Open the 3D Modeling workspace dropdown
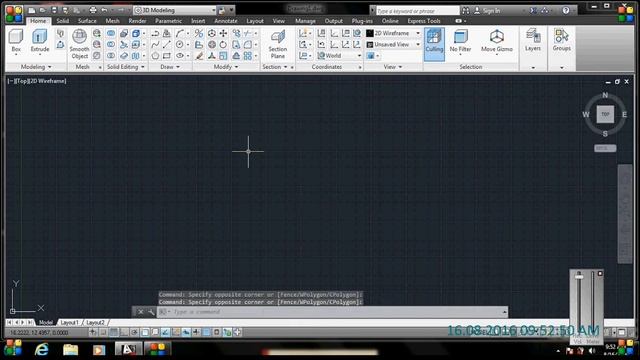 pyautogui.click(x=175, y=10)
